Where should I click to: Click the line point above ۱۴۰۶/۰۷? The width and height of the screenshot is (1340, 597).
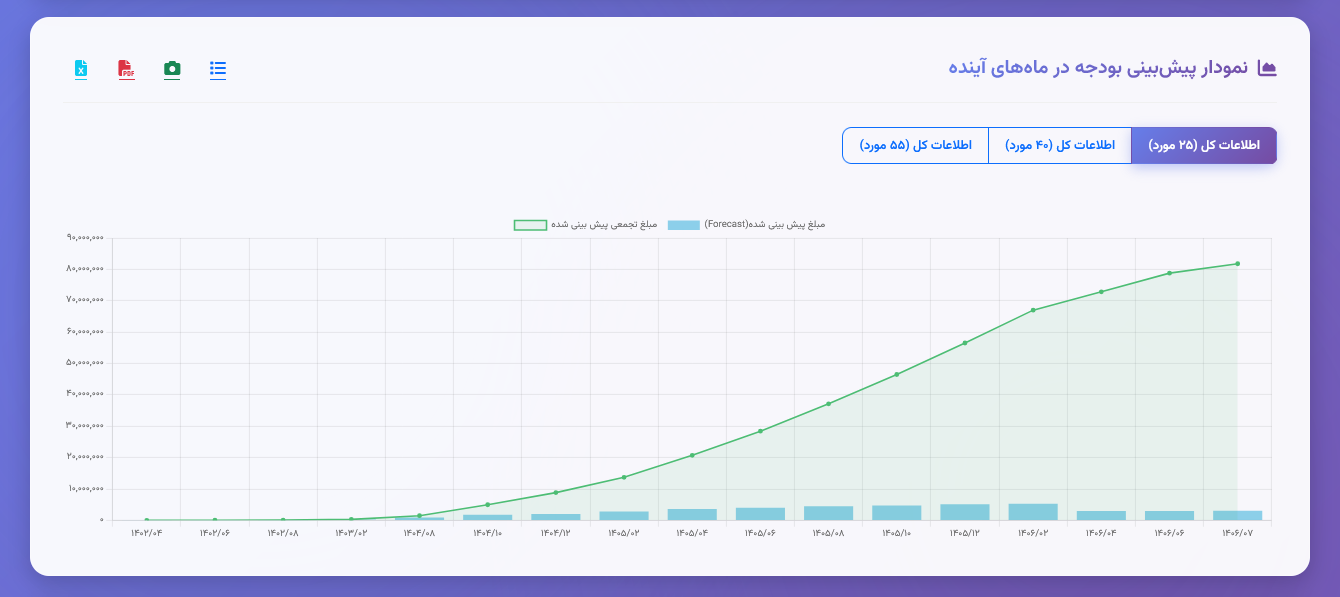[1237, 264]
